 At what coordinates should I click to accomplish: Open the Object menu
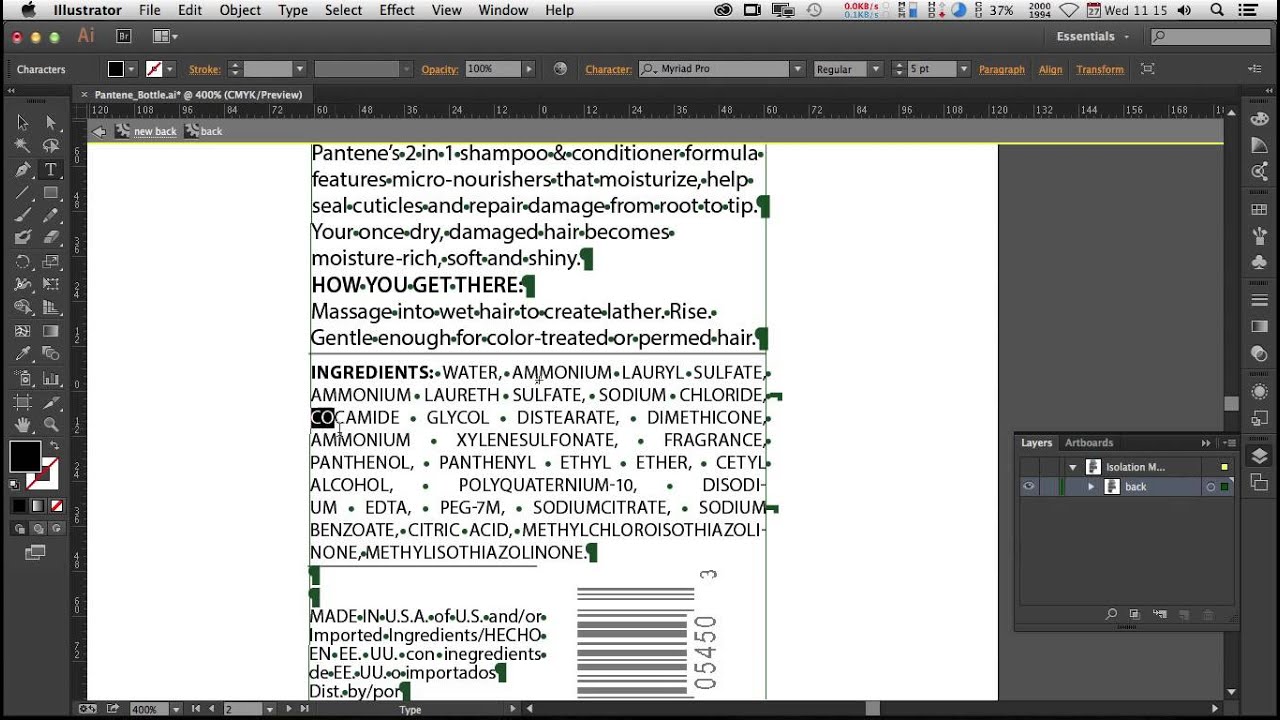tap(240, 10)
